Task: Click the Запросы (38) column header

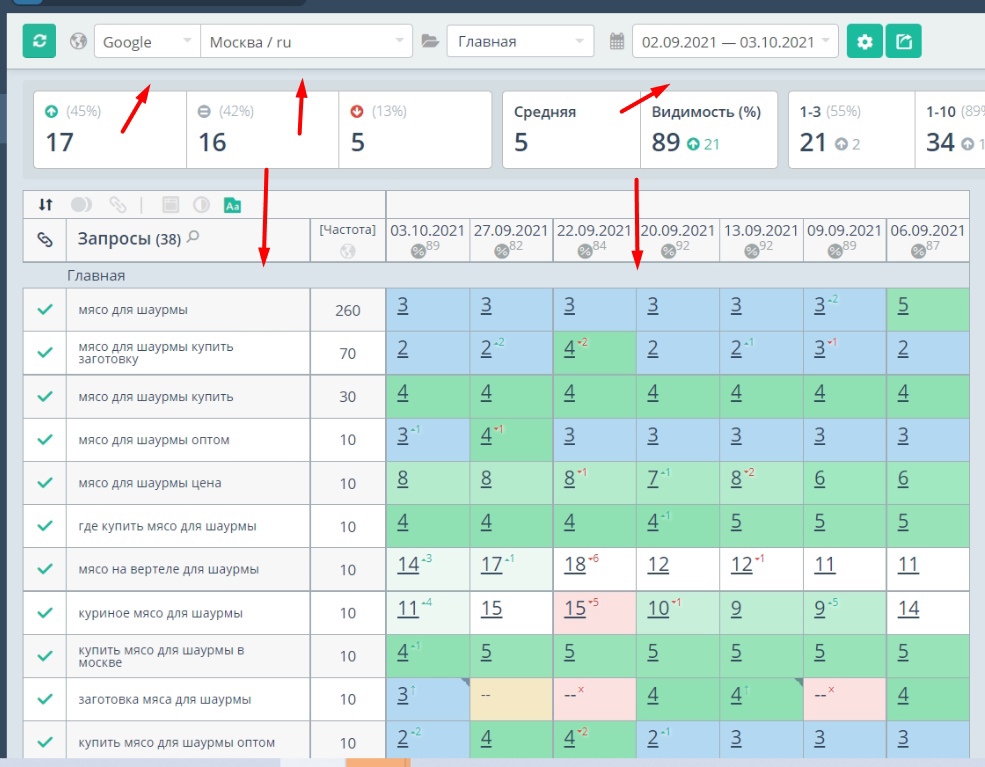Action: [x=188, y=239]
